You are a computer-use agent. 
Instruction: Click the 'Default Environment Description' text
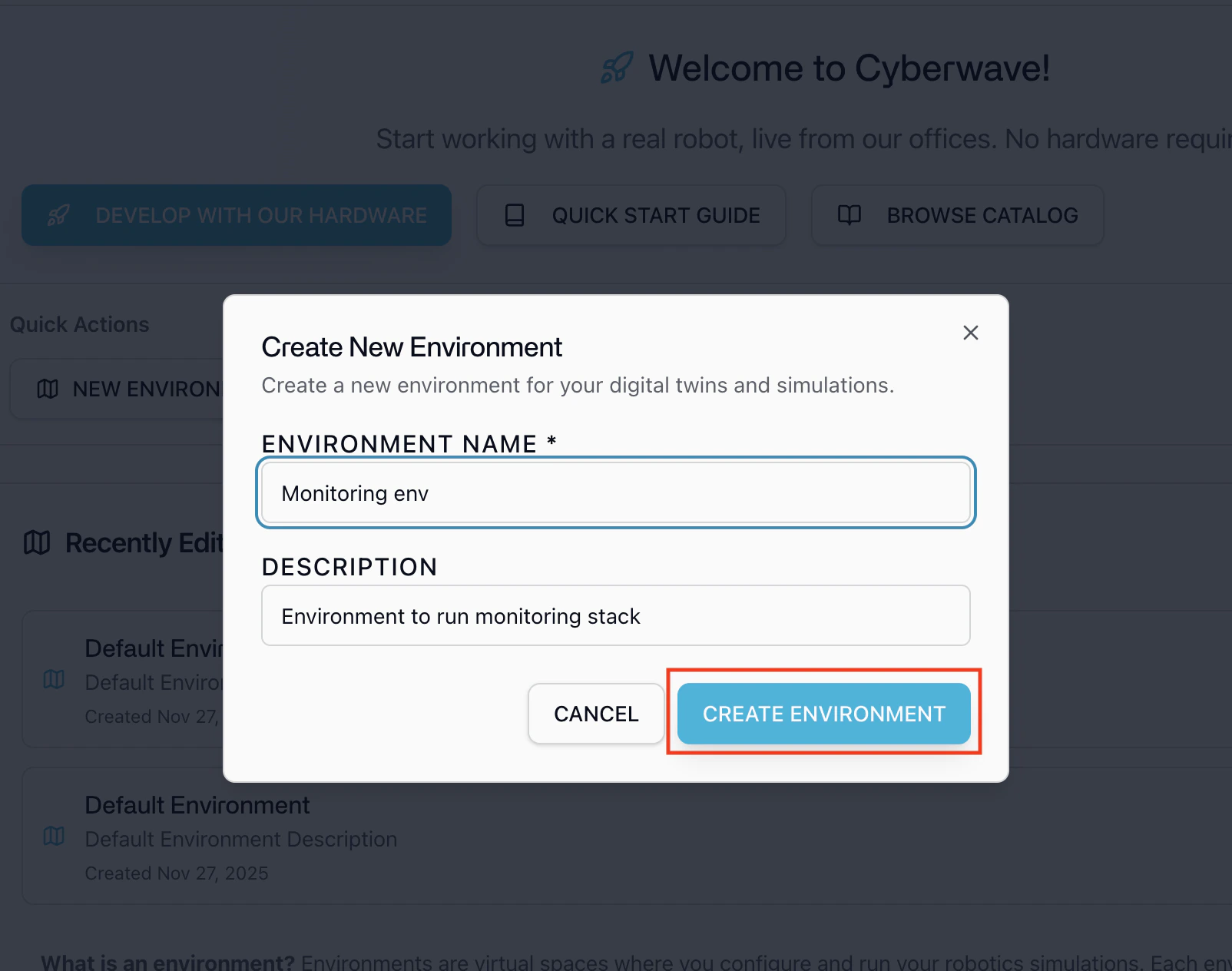coord(241,839)
